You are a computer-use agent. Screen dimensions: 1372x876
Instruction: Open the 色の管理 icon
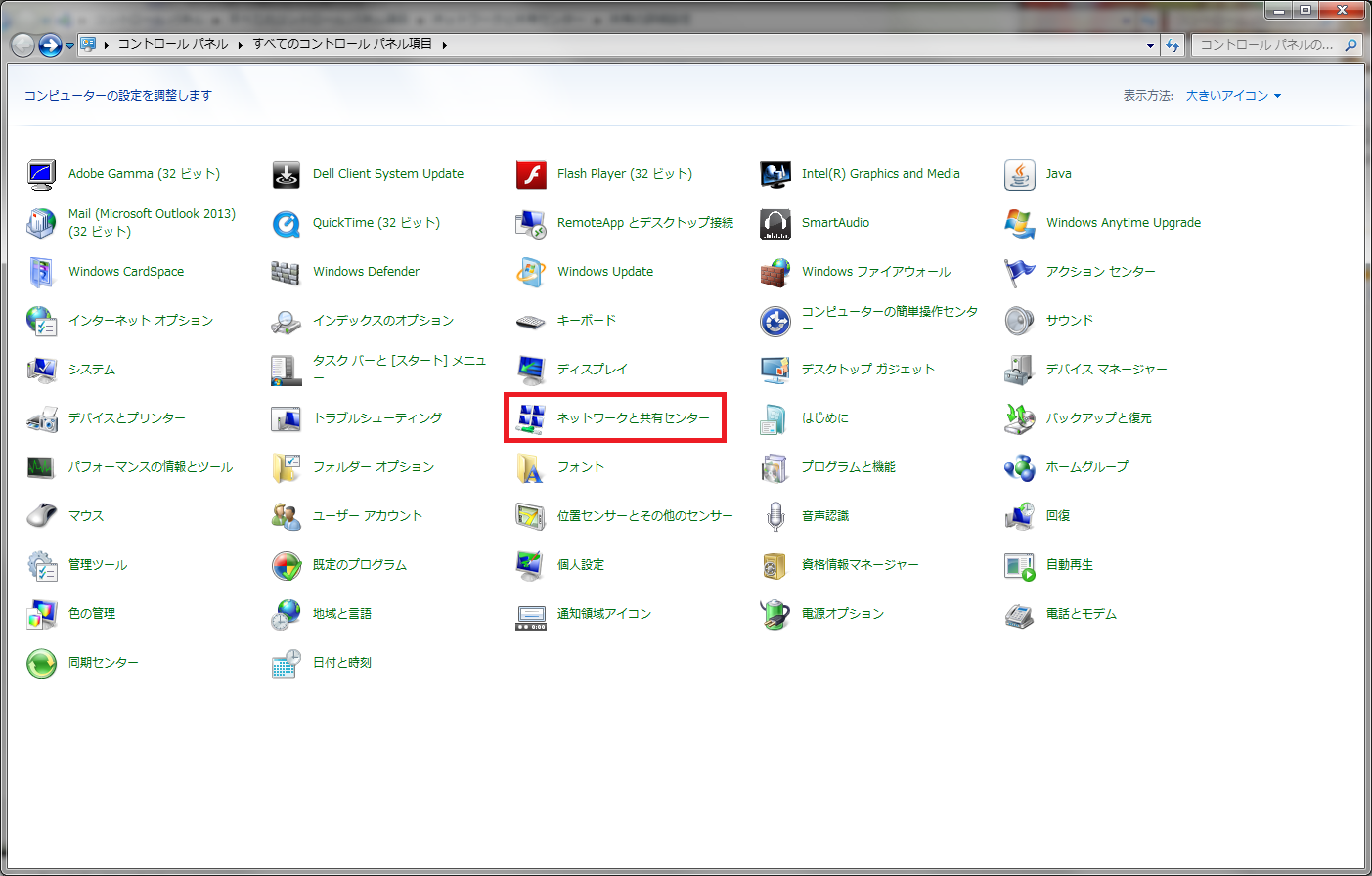42,615
